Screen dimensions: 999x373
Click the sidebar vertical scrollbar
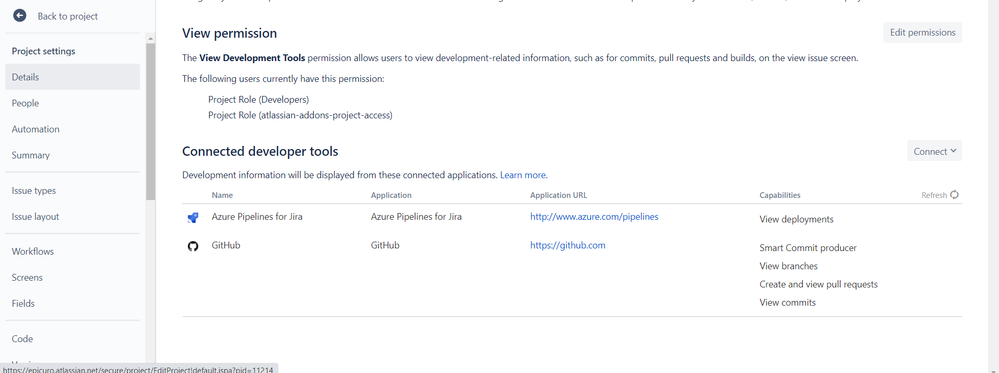(x=150, y=121)
